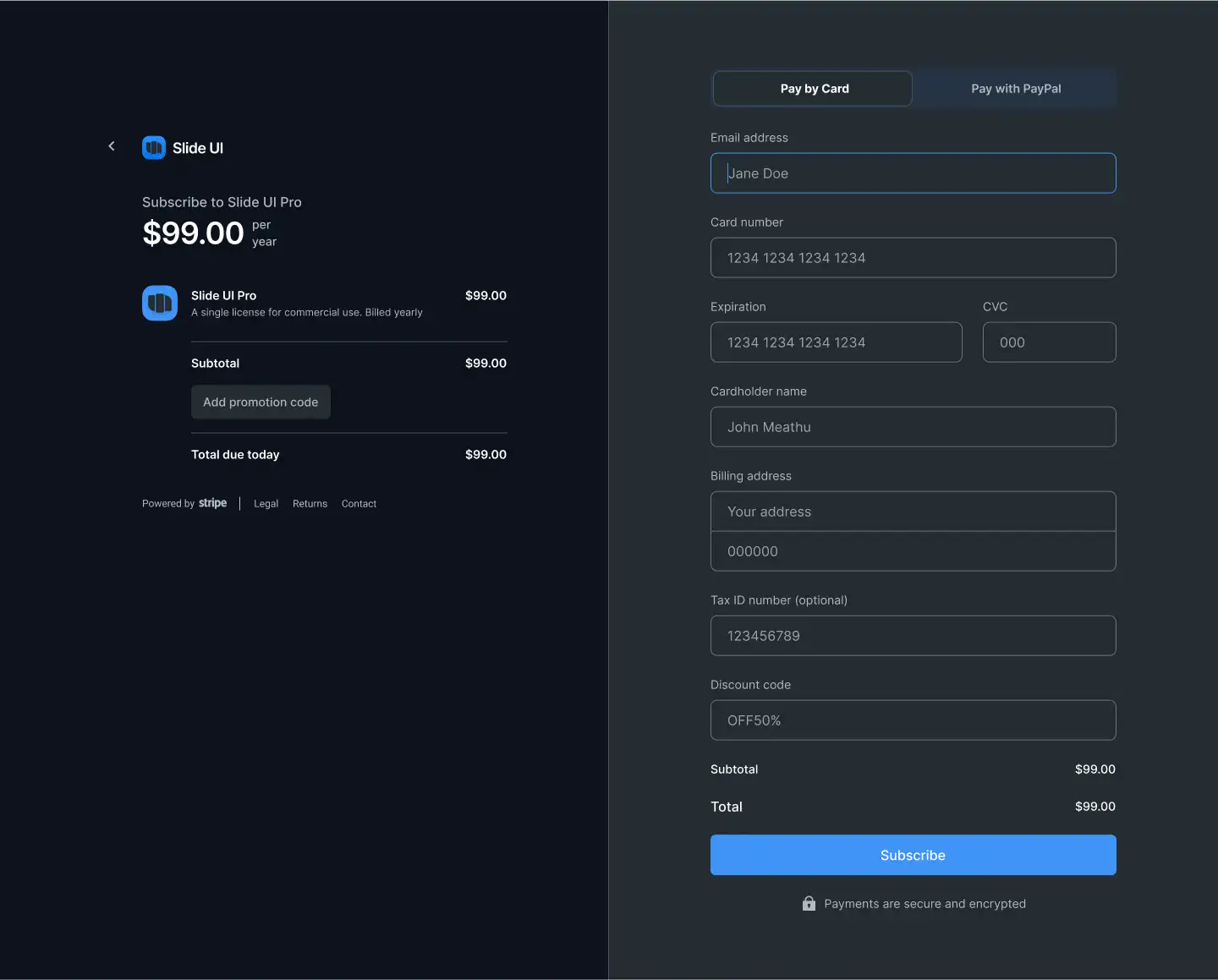The image size is (1218, 980).
Task: Click Payments are secure and encrypted text
Action: (x=924, y=904)
